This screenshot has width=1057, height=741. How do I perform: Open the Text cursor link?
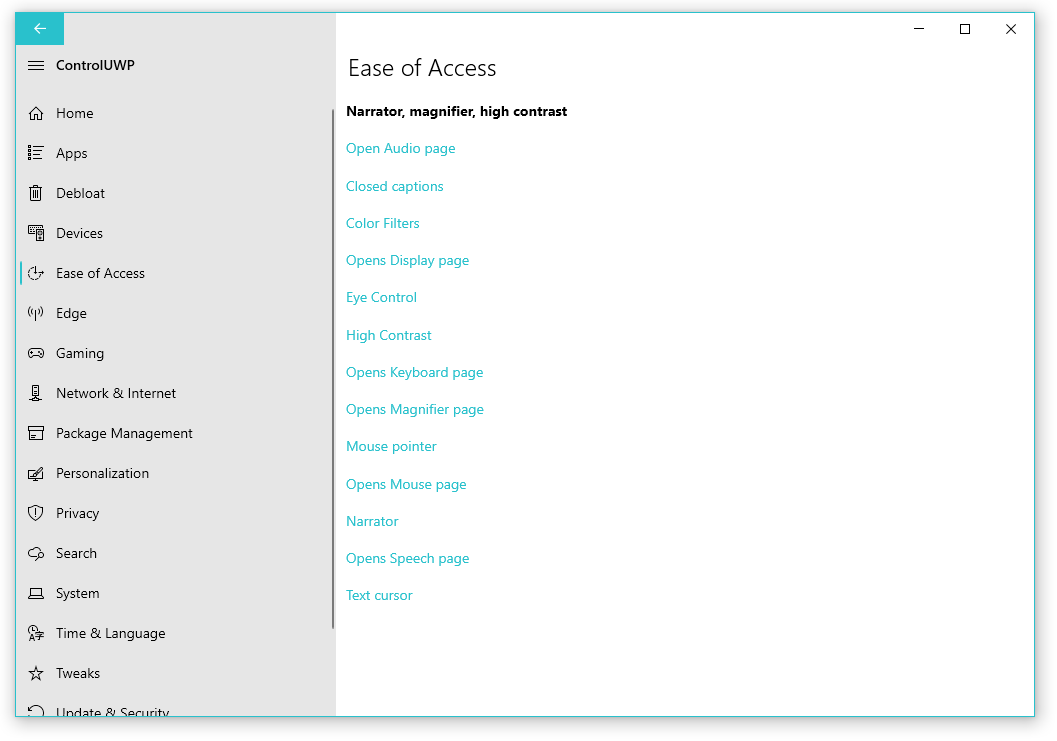tap(379, 595)
